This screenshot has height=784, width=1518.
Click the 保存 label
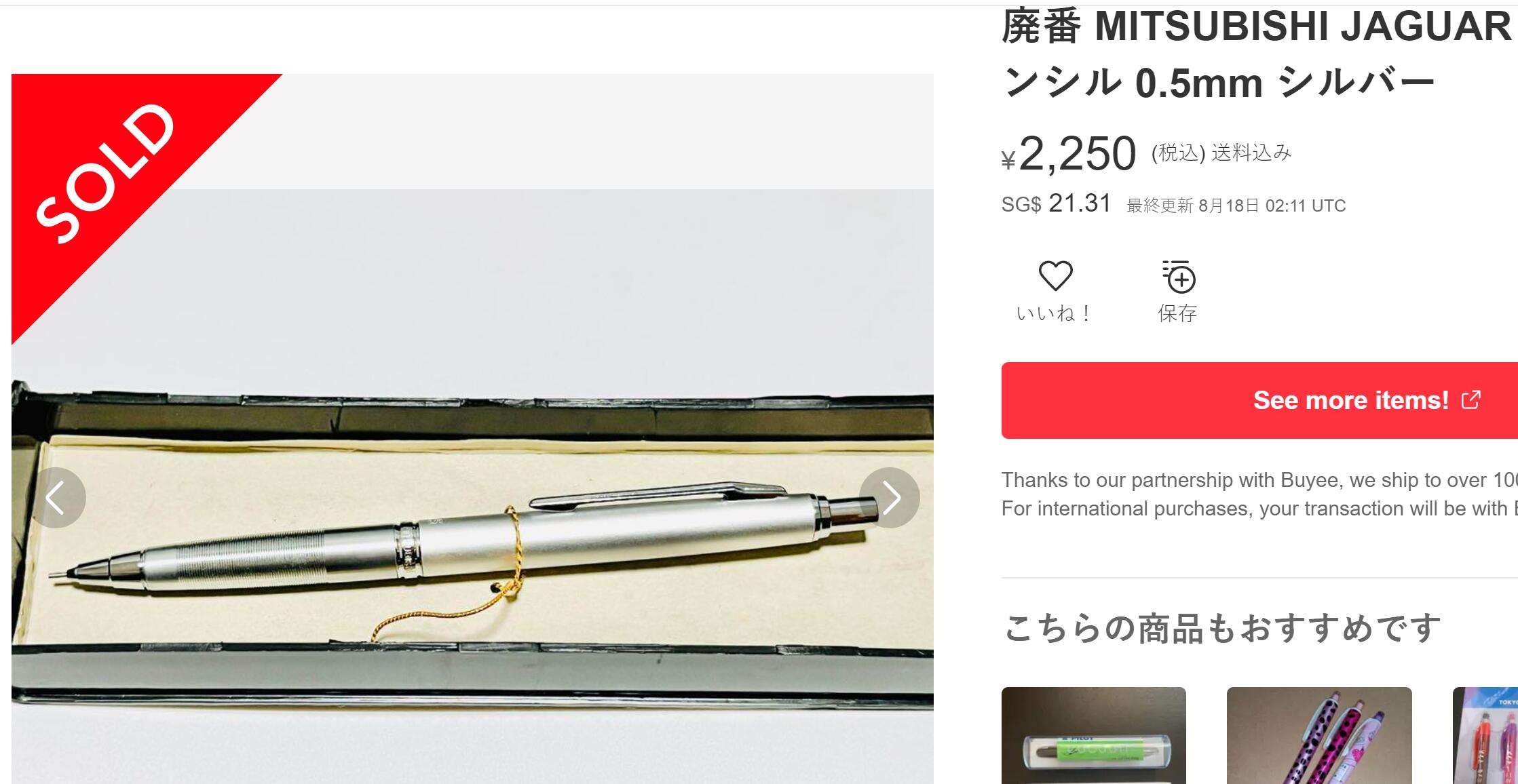(1177, 313)
